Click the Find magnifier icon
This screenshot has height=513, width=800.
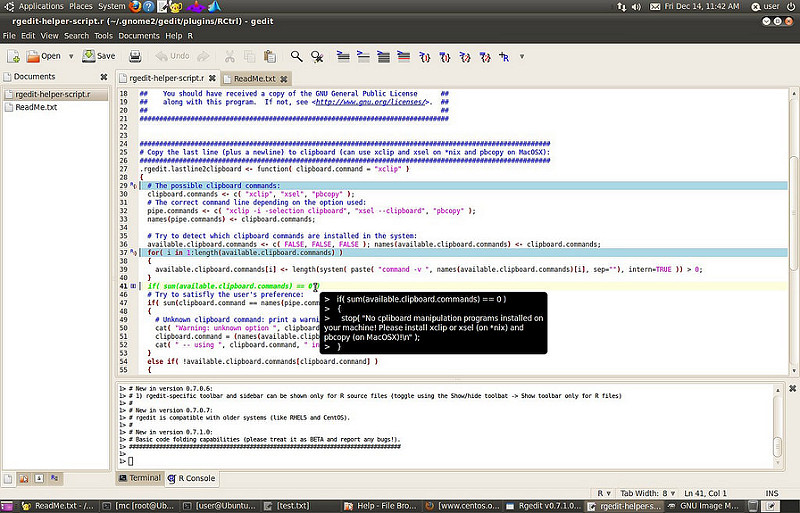(x=297, y=56)
